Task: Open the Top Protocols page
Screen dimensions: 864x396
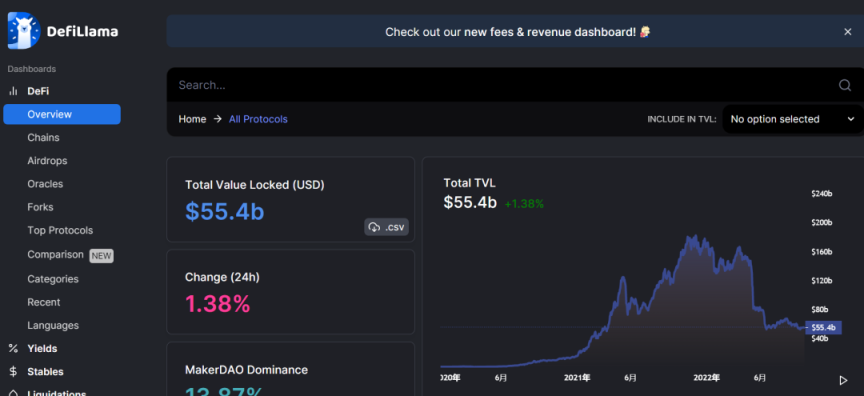Action: tap(60, 230)
